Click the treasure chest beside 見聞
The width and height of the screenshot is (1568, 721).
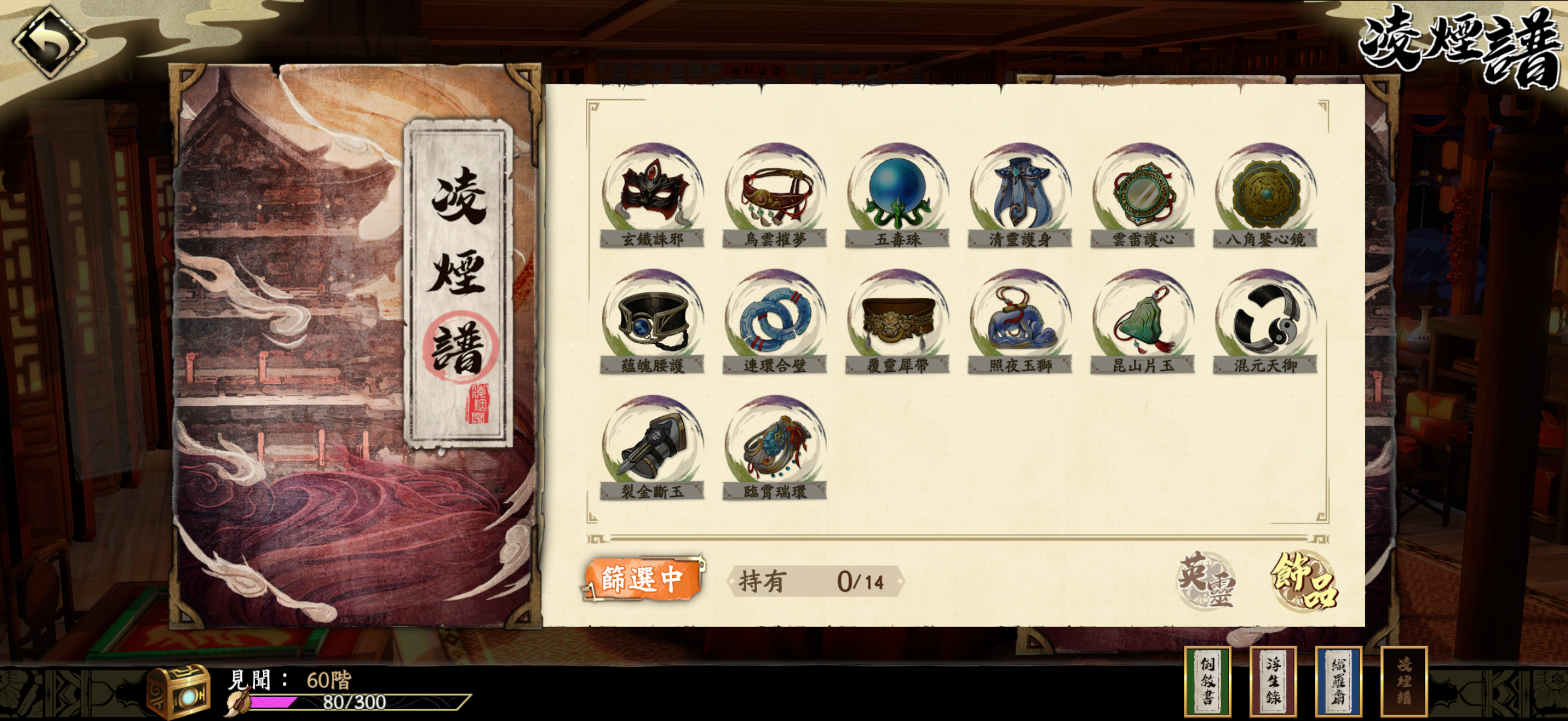pyautogui.click(x=178, y=691)
